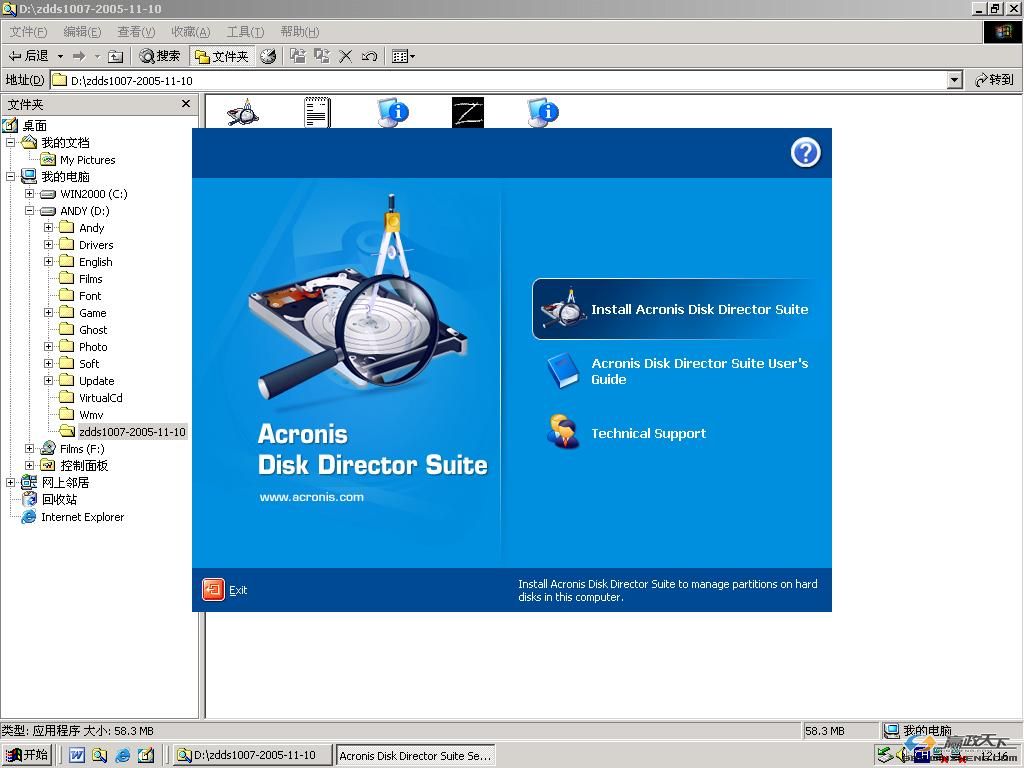Click the 搜索 search toolbar button
The height and width of the screenshot is (768, 1024).
click(159, 56)
